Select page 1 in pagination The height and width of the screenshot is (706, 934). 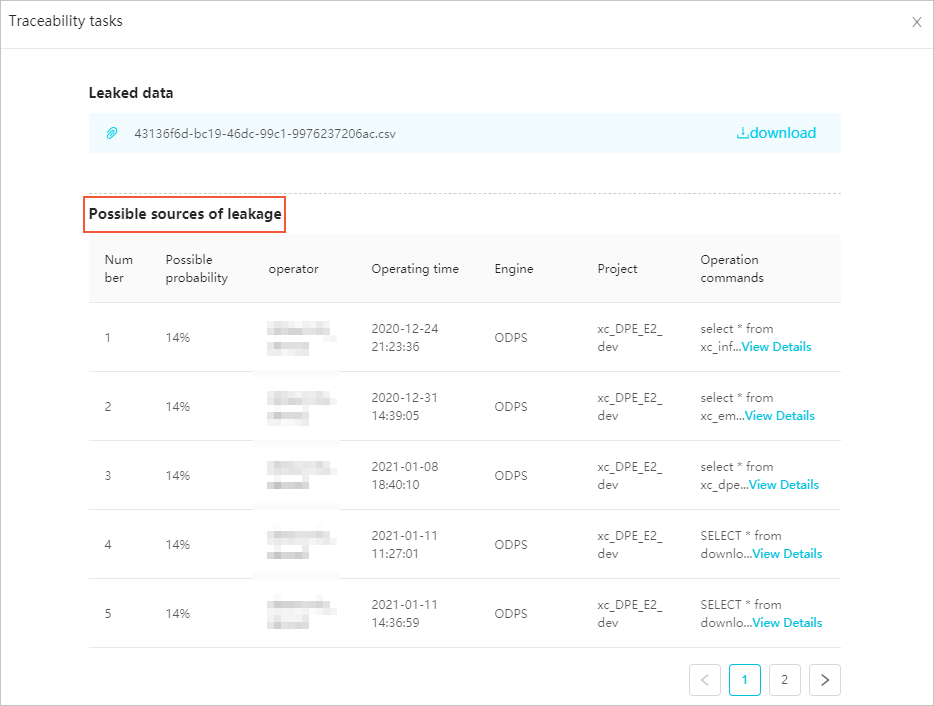point(745,680)
